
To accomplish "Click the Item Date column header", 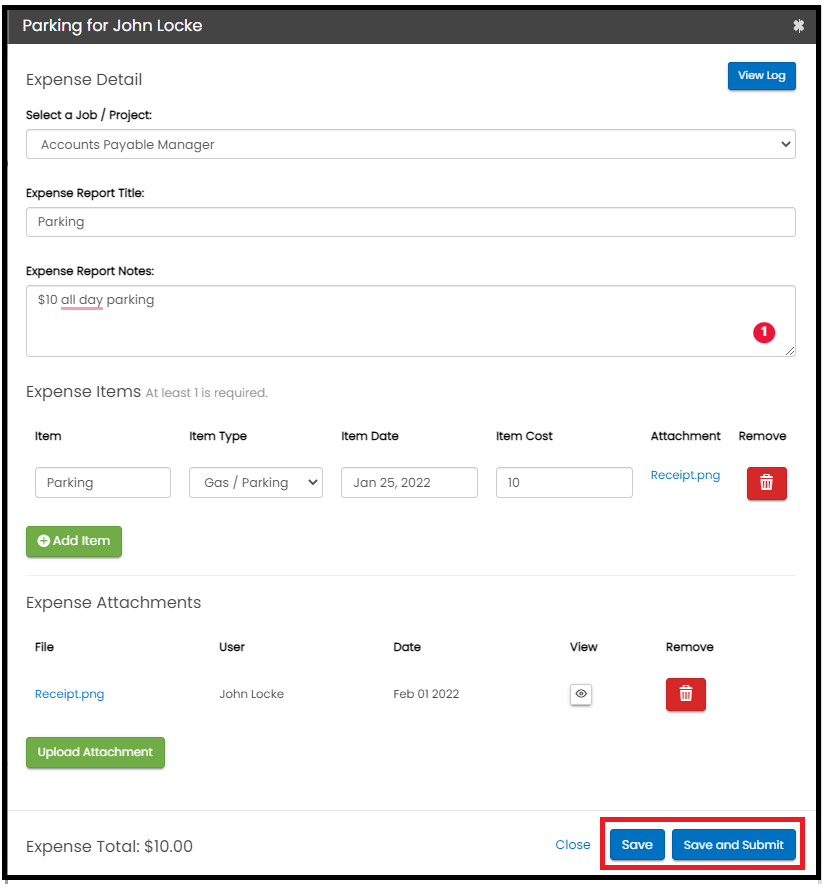I will pos(370,436).
